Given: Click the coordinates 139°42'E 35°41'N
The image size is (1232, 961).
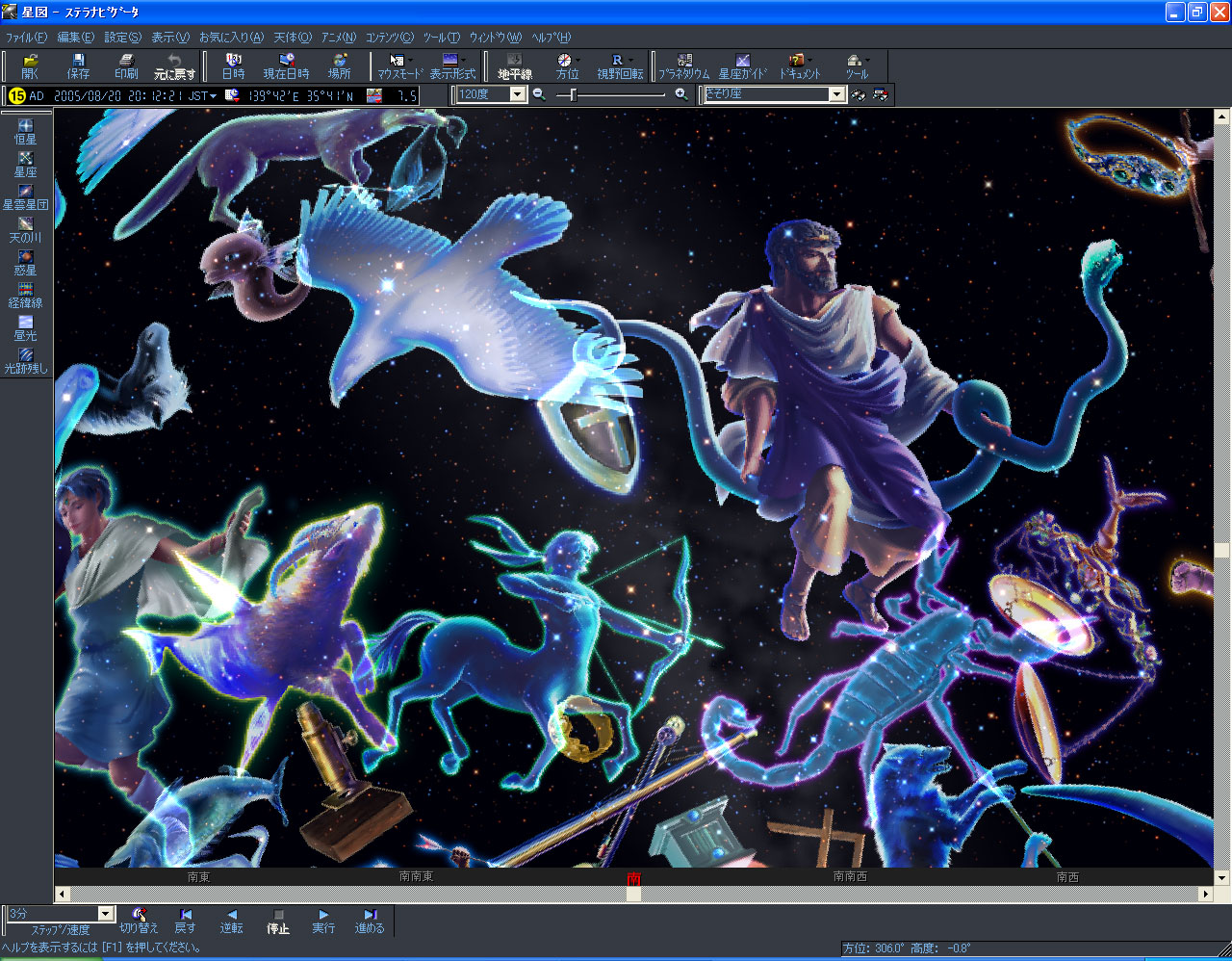Looking at the screenshot, I should pyautogui.click(x=300, y=95).
